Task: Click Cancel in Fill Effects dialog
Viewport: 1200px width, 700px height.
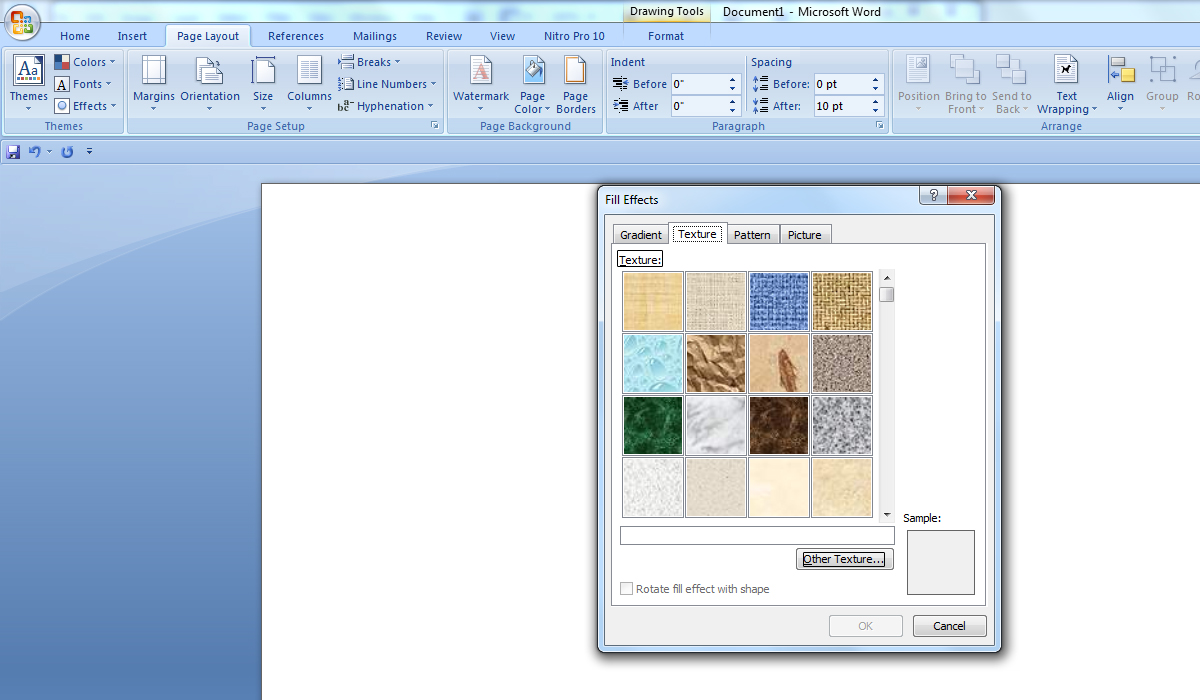Action: (950, 626)
